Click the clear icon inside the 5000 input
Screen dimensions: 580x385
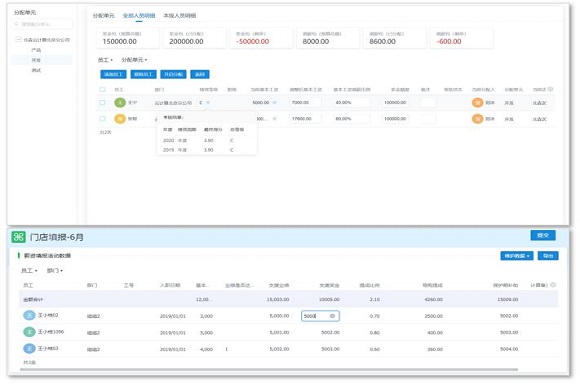pos(332,316)
